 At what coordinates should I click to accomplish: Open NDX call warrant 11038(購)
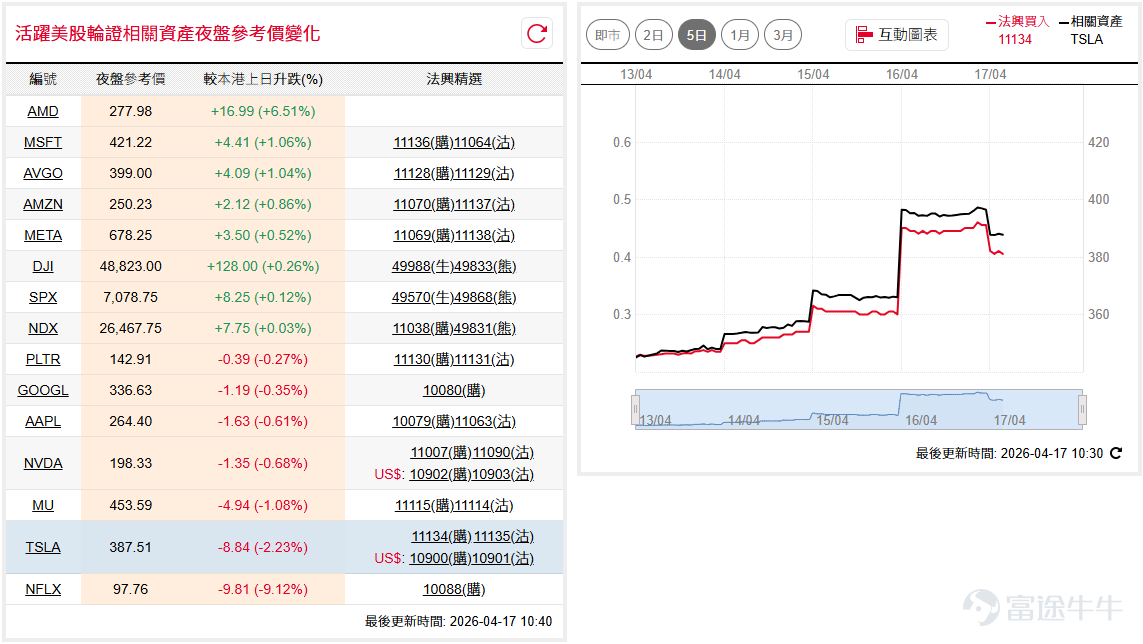423,328
